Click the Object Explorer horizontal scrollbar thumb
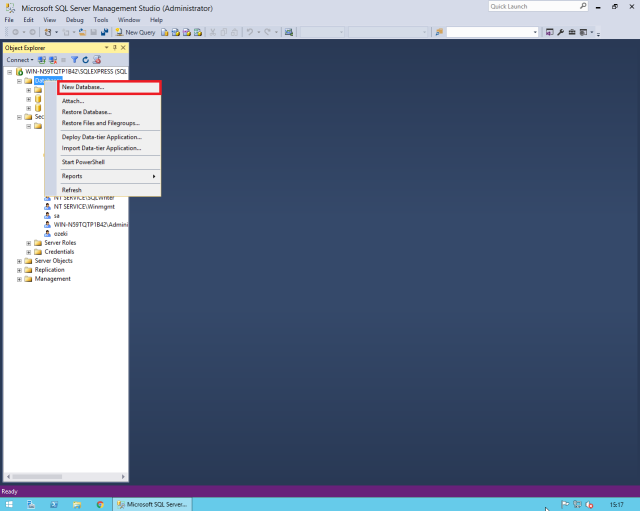 37,477
